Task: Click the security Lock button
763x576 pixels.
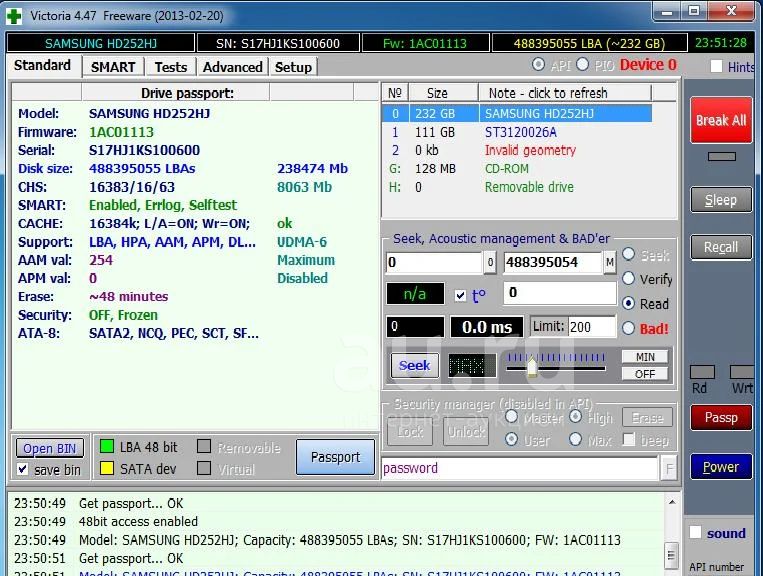Action: [x=410, y=432]
